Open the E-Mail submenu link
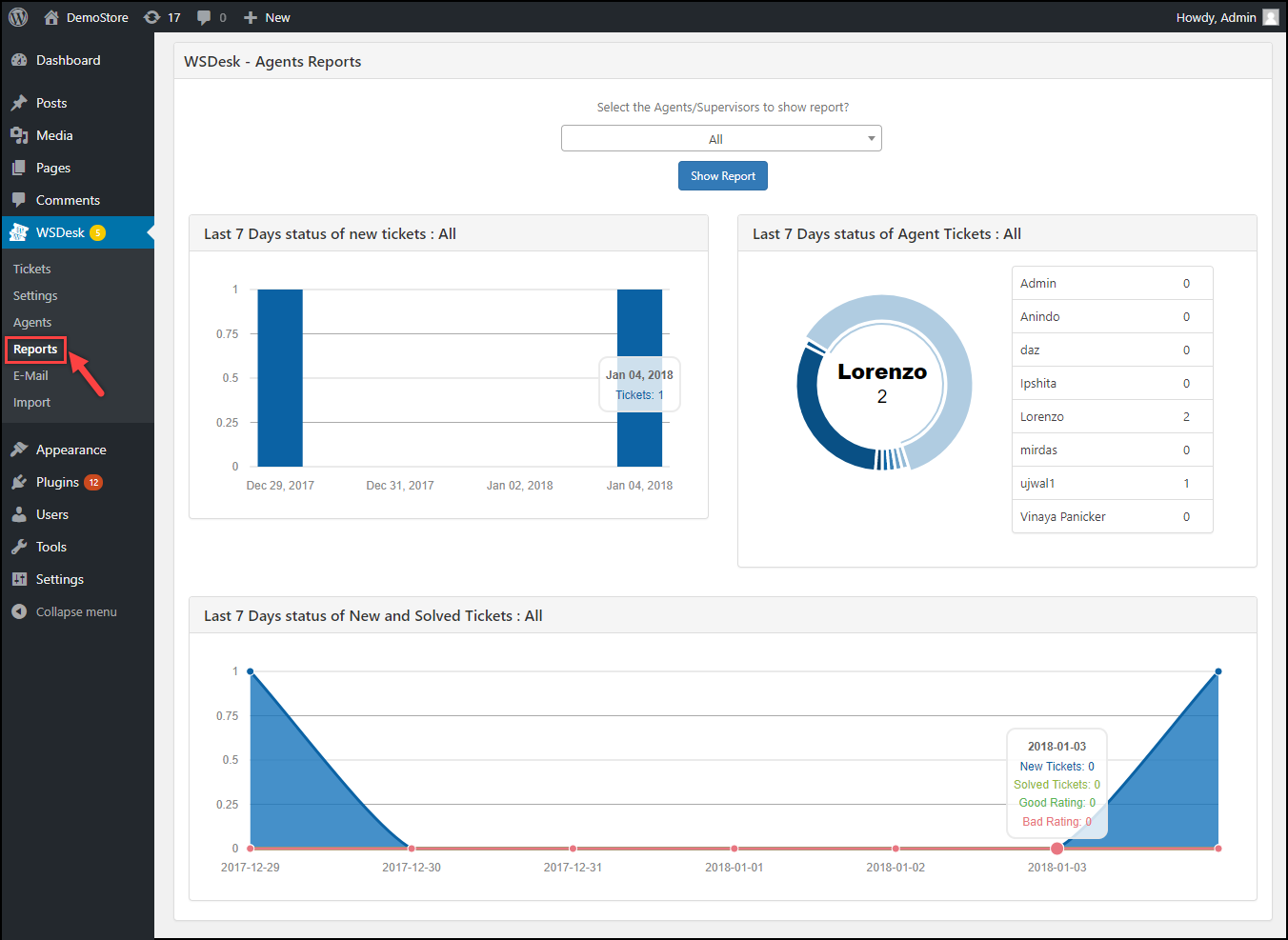The height and width of the screenshot is (940, 1288). coord(30,375)
